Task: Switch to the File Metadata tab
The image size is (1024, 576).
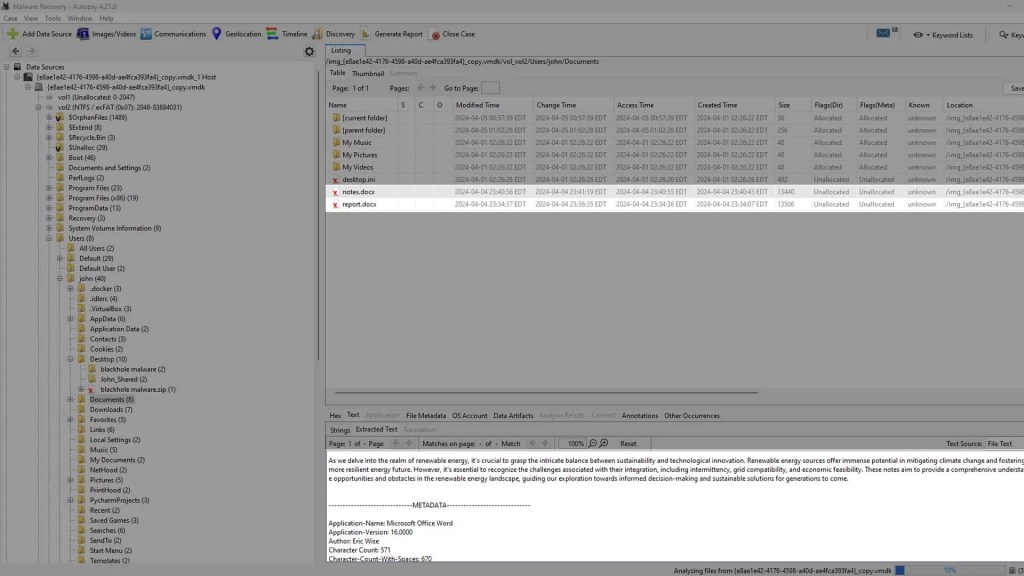Action: coord(425,415)
